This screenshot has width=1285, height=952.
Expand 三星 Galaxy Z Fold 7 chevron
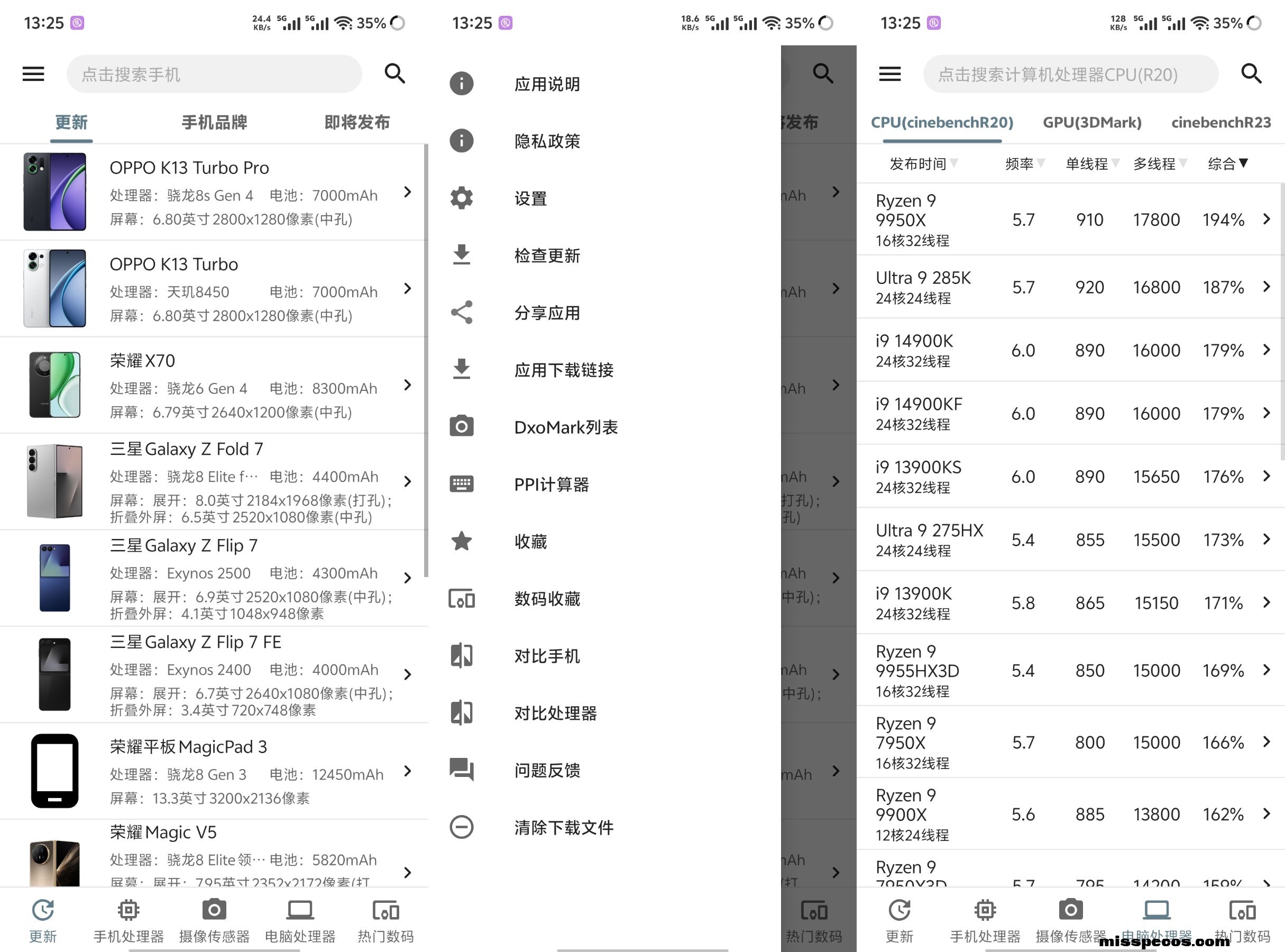tap(407, 481)
